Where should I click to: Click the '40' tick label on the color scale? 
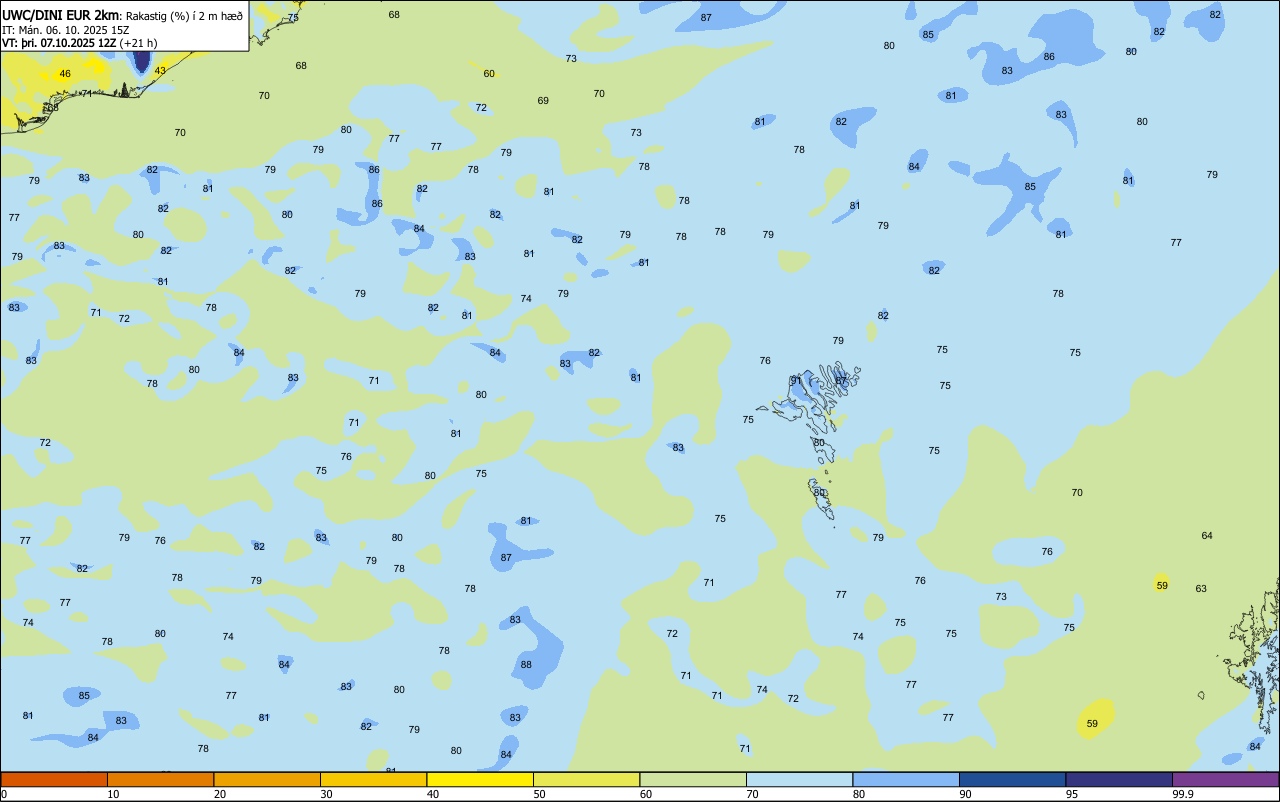tap(433, 794)
